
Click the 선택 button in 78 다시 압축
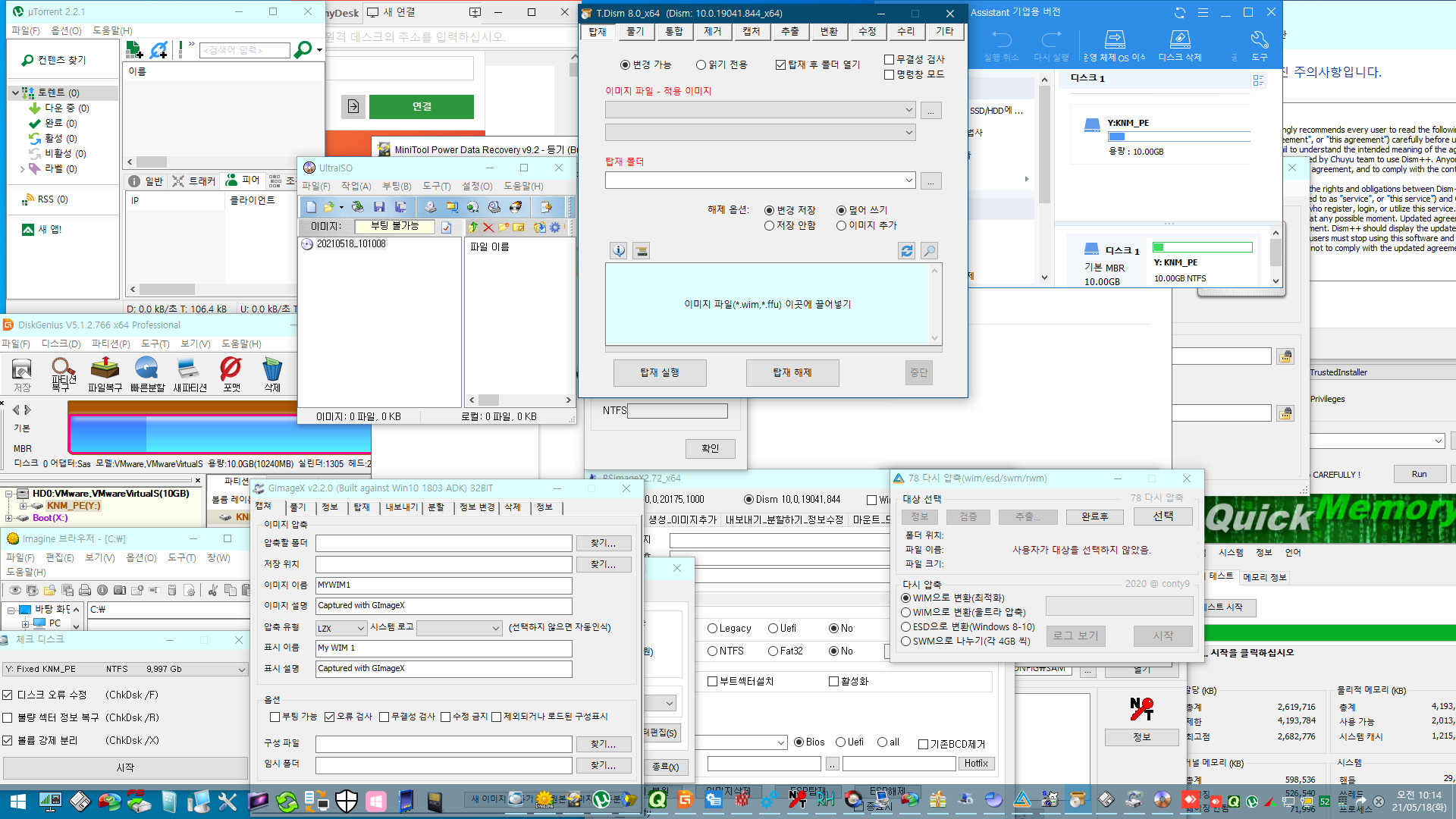pos(1163,516)
